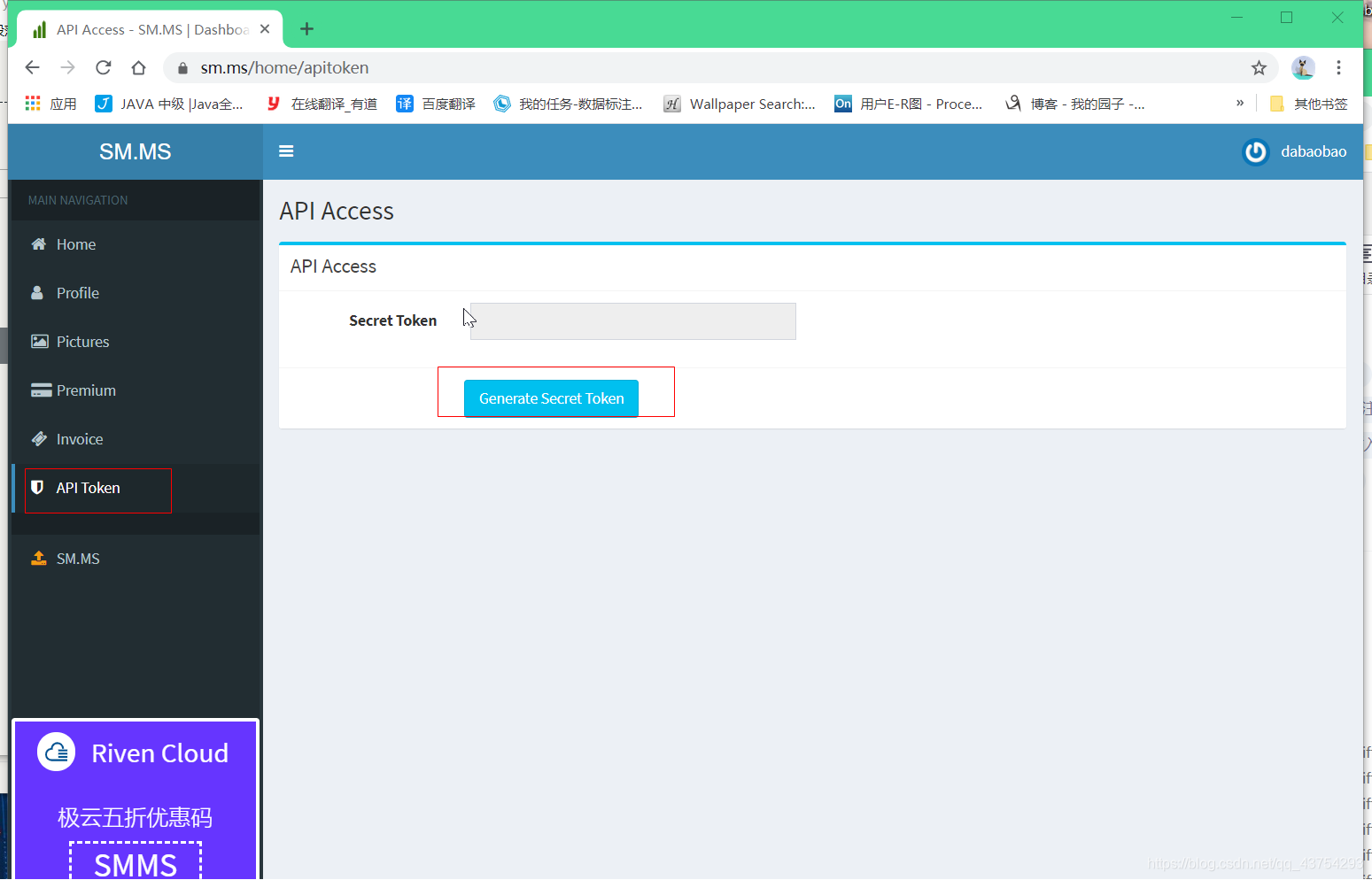This screenshot has width=1372, height=880.
Task: Click the browser forward arrow
Action: (68, 67)
